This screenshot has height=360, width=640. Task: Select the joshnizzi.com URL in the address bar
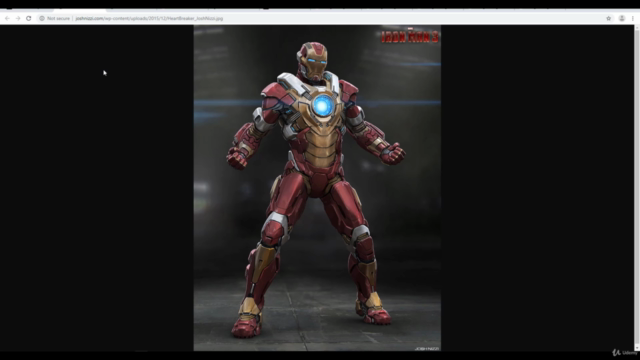[x=149, y=18]
